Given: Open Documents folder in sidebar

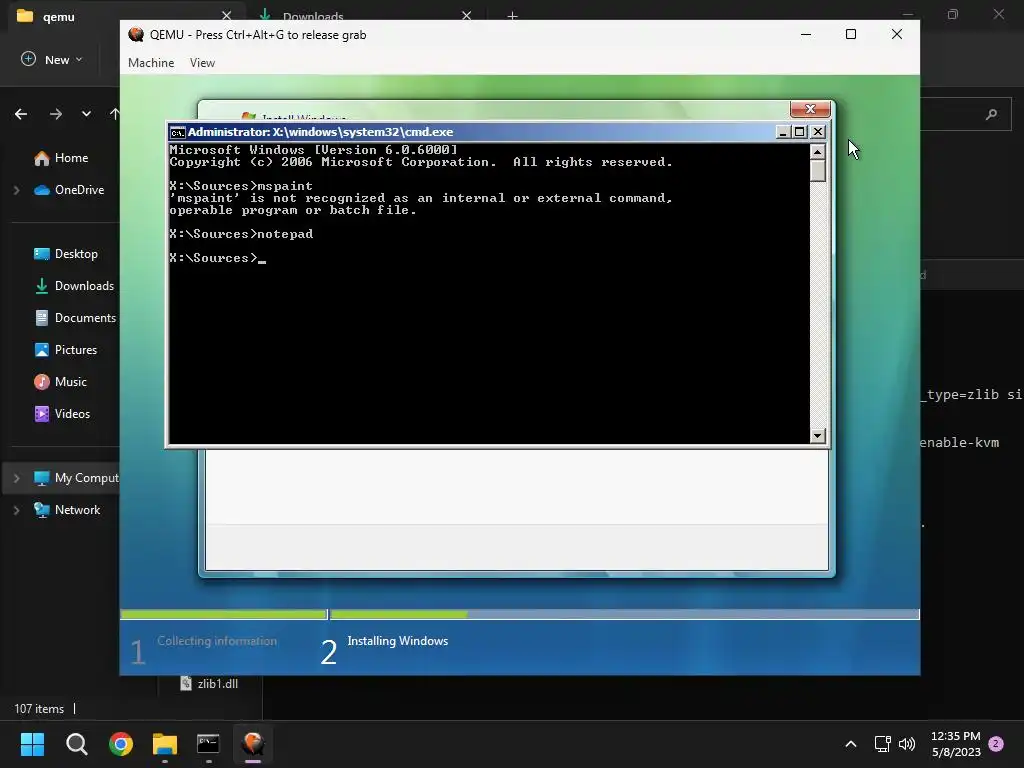Looking at the screenshot, I should pos(85,318).
